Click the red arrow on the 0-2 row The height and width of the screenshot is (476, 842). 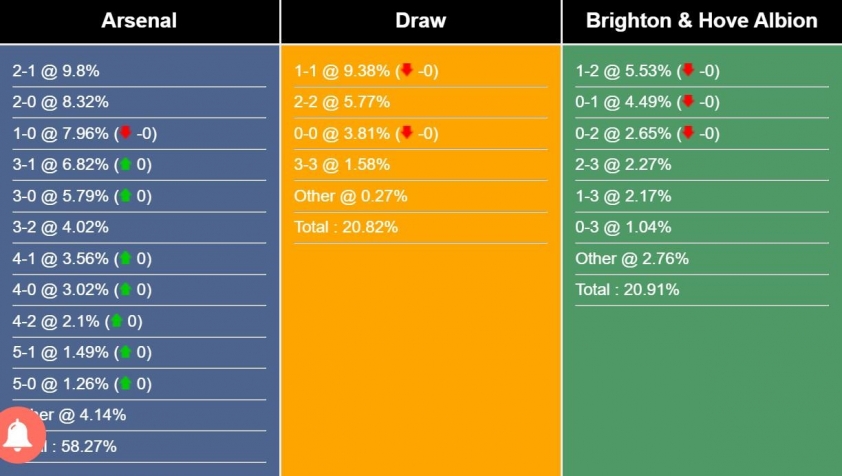point(688,132)
